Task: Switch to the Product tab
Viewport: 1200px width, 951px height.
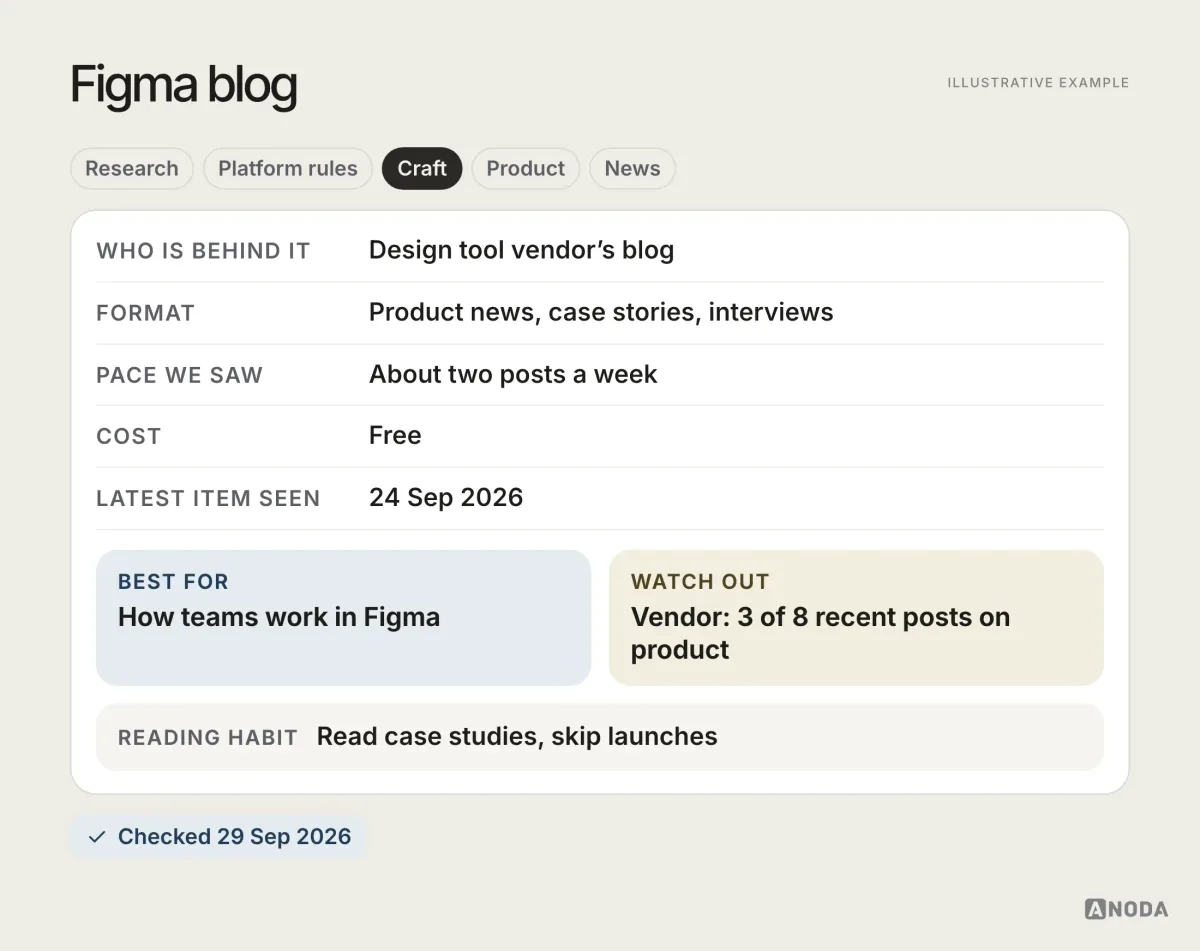Action: click(x=526, y=169)
